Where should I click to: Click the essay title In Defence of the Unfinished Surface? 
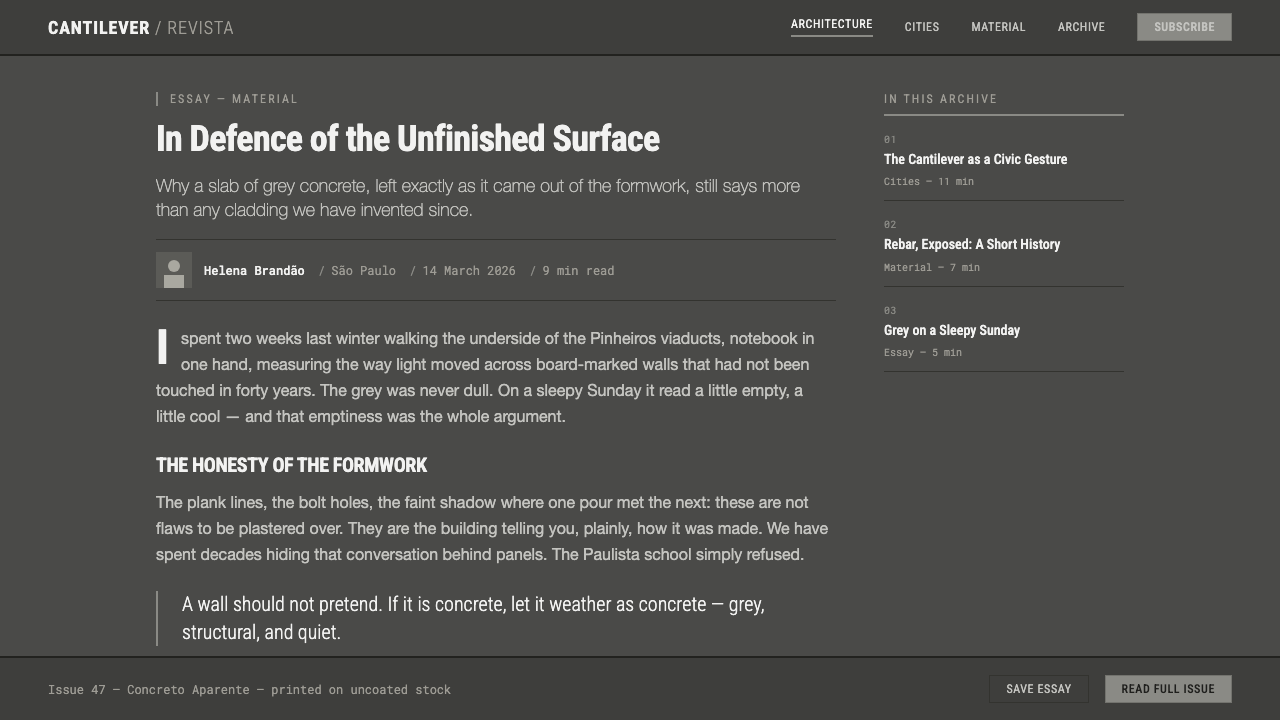[408, 138]
